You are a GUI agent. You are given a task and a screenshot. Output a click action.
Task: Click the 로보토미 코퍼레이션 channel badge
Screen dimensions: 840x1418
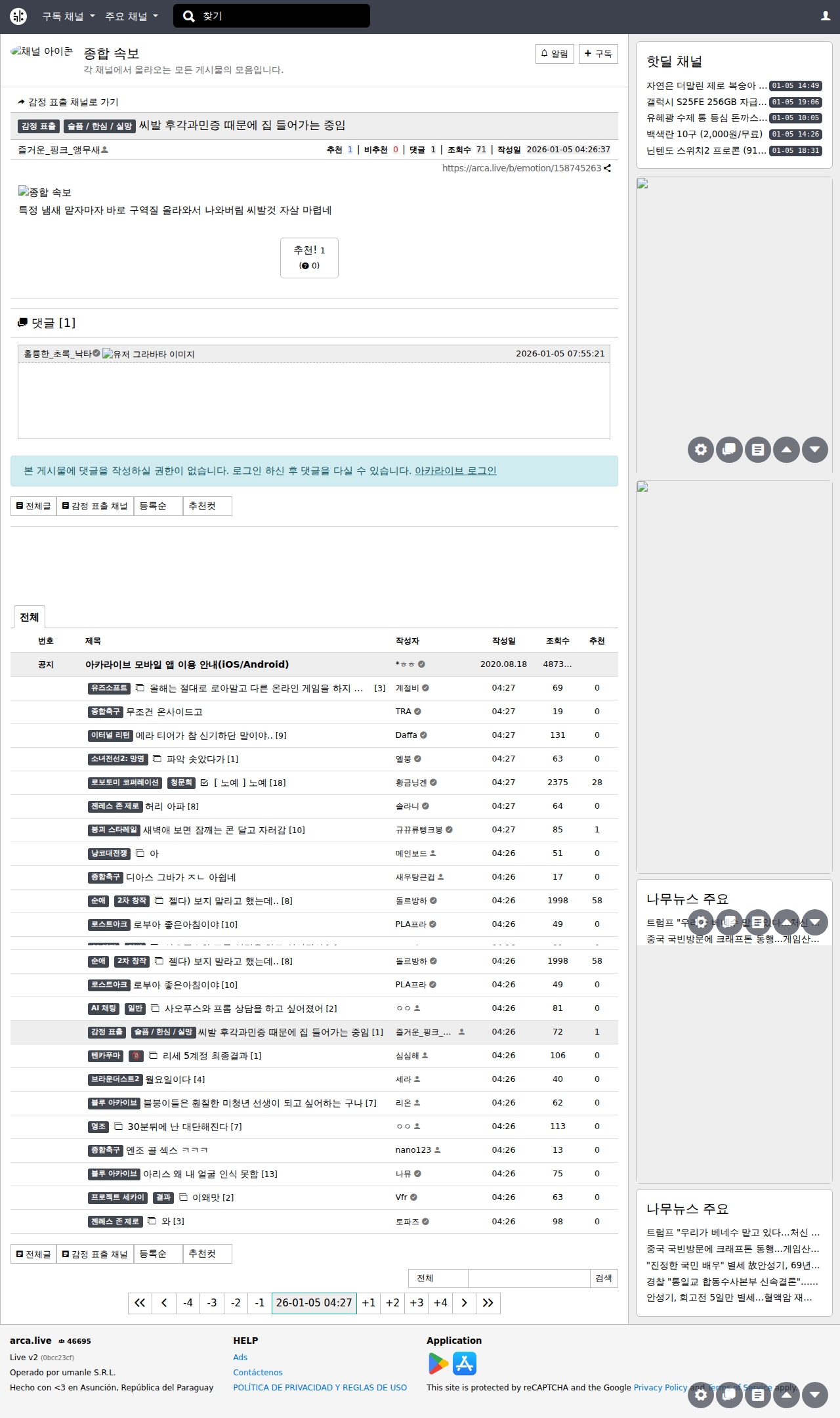(x=125, y=783)
